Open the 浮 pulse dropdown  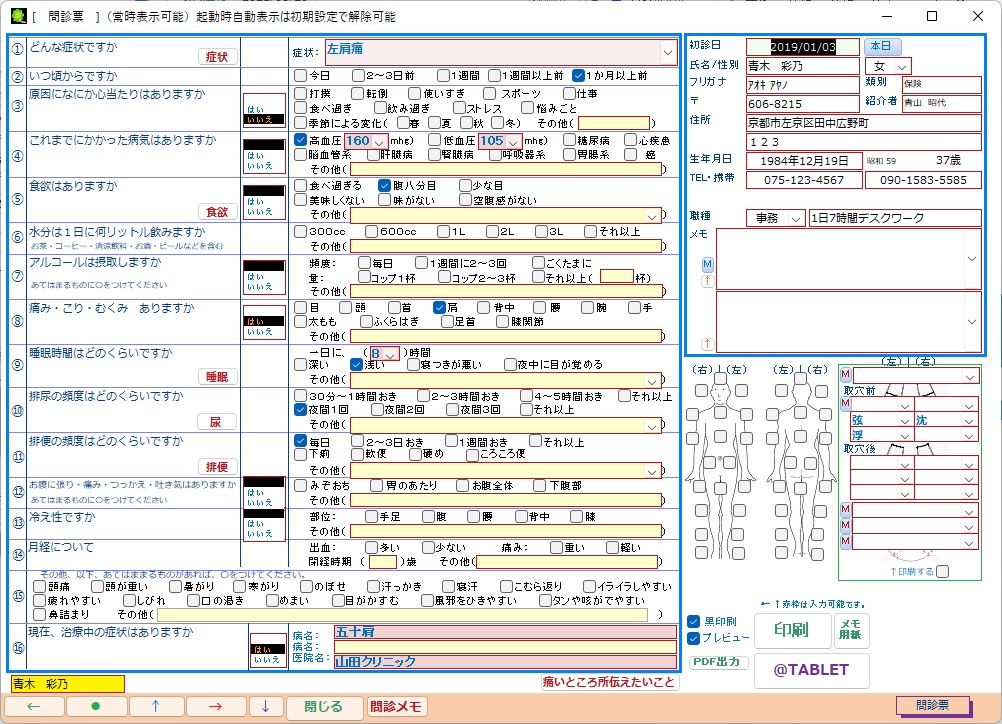coord(904,435)
